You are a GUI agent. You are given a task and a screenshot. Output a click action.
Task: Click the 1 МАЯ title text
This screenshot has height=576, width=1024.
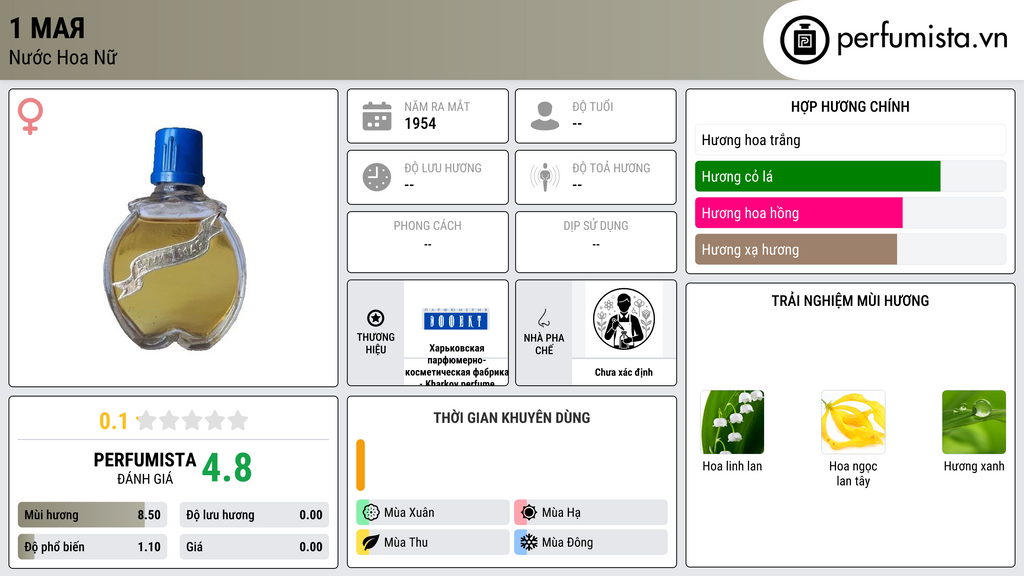47,28
